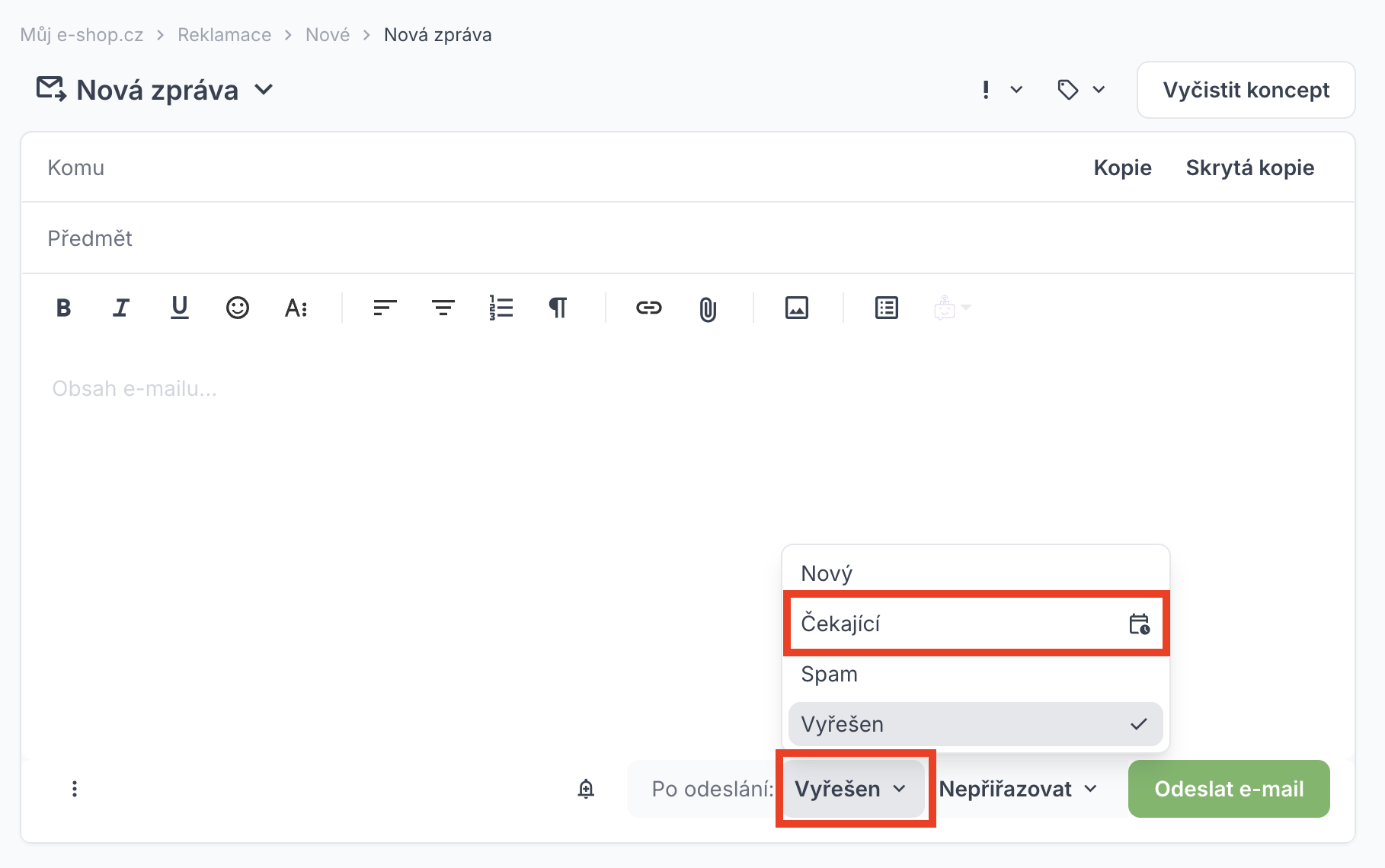This screenshot has height=868, width=1385.
Task: Underline the selected text
Action: [179, 308]
